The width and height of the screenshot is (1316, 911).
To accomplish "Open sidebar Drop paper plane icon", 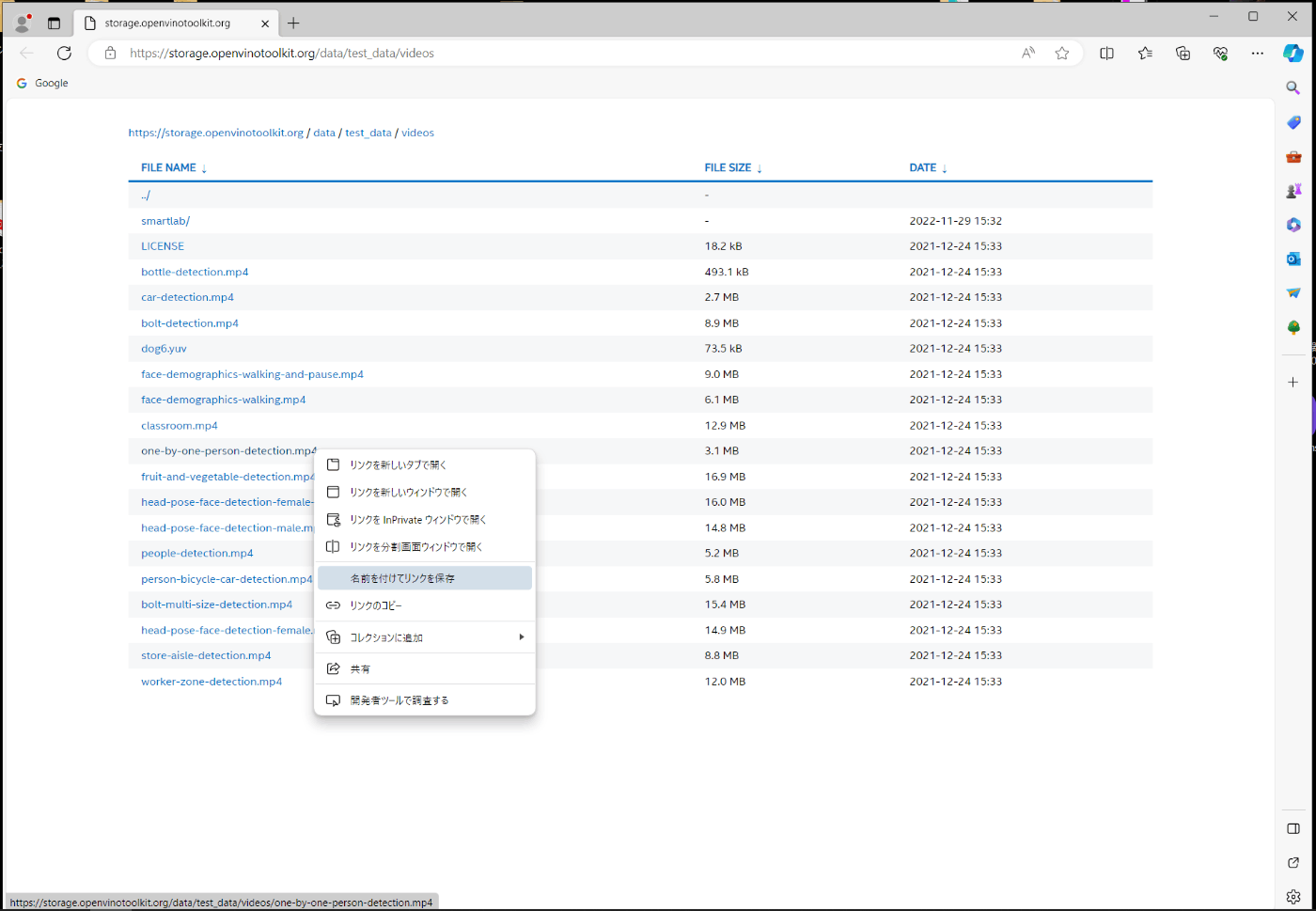I will click(x=1293, y=292).
